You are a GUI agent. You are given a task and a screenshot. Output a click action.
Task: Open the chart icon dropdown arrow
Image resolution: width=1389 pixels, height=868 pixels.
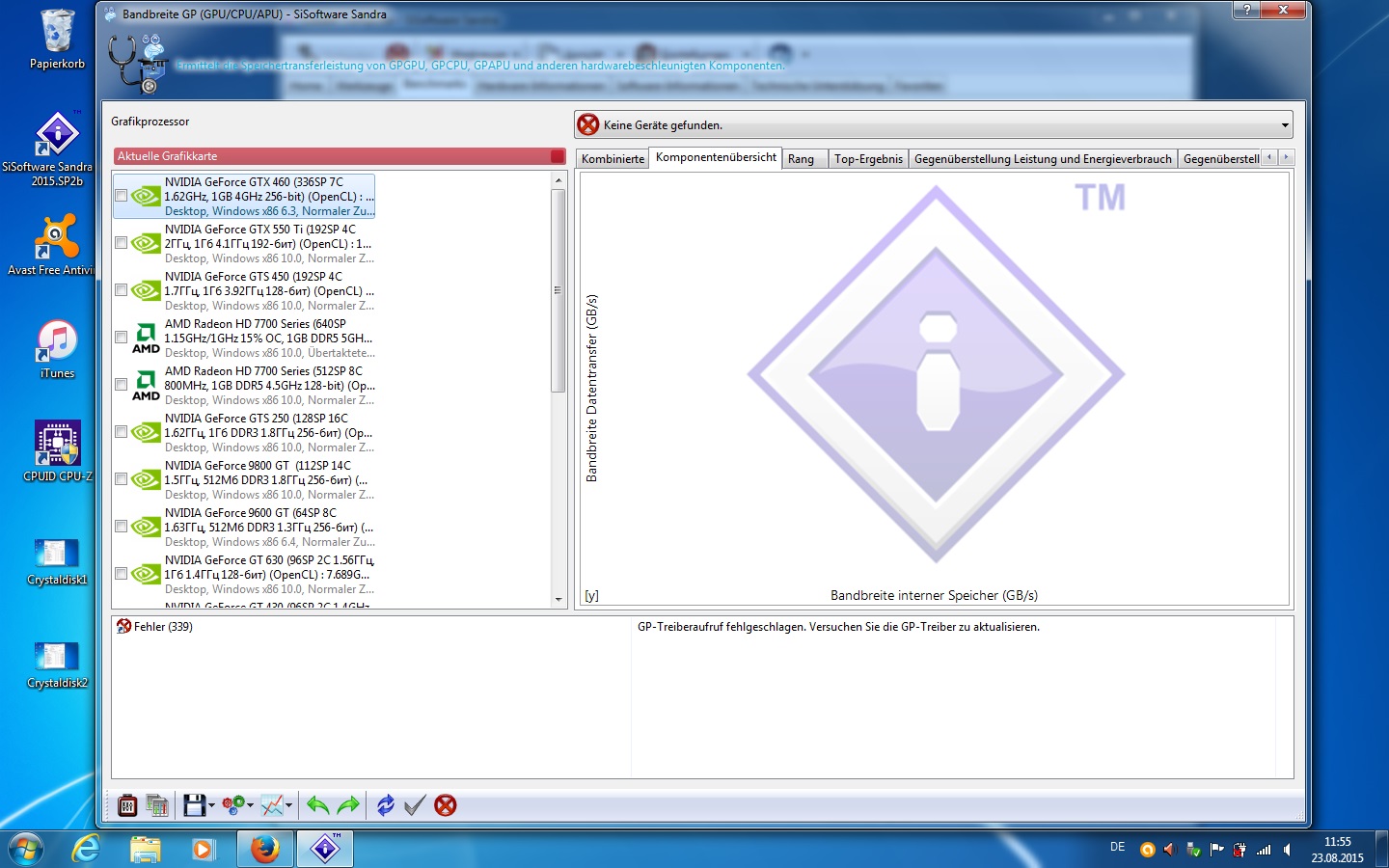pyautogui.click(x=288, y=805)
